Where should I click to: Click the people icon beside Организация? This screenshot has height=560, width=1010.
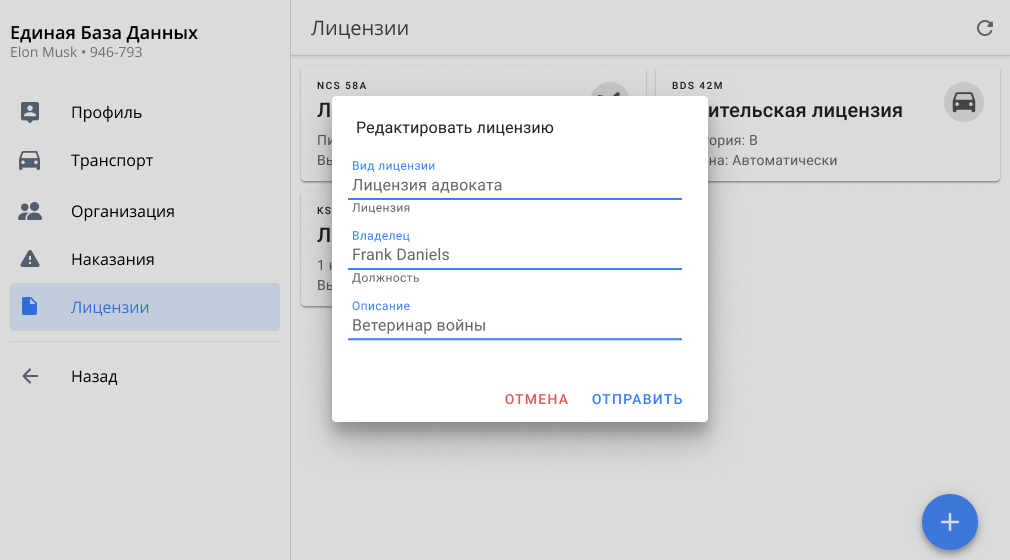pos(30,211)
